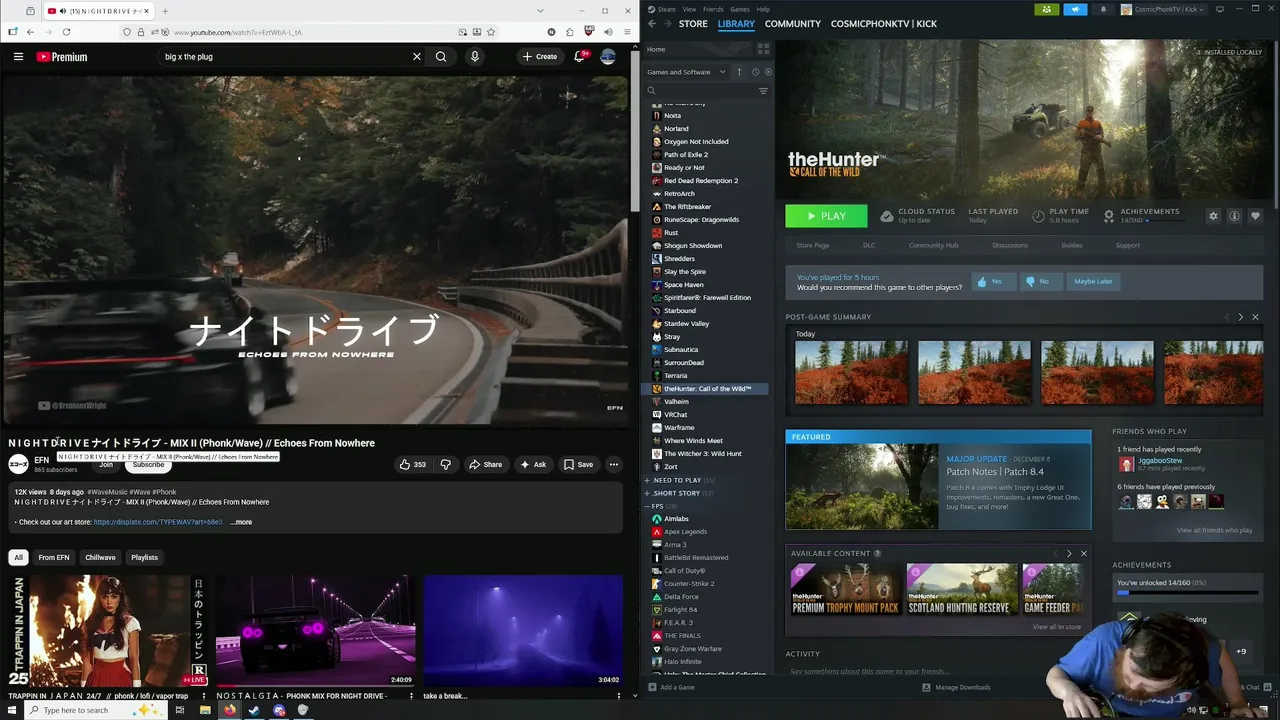1280x720 pixels.
Task: Open browser application hamburger menu
Action: point(626,32)
